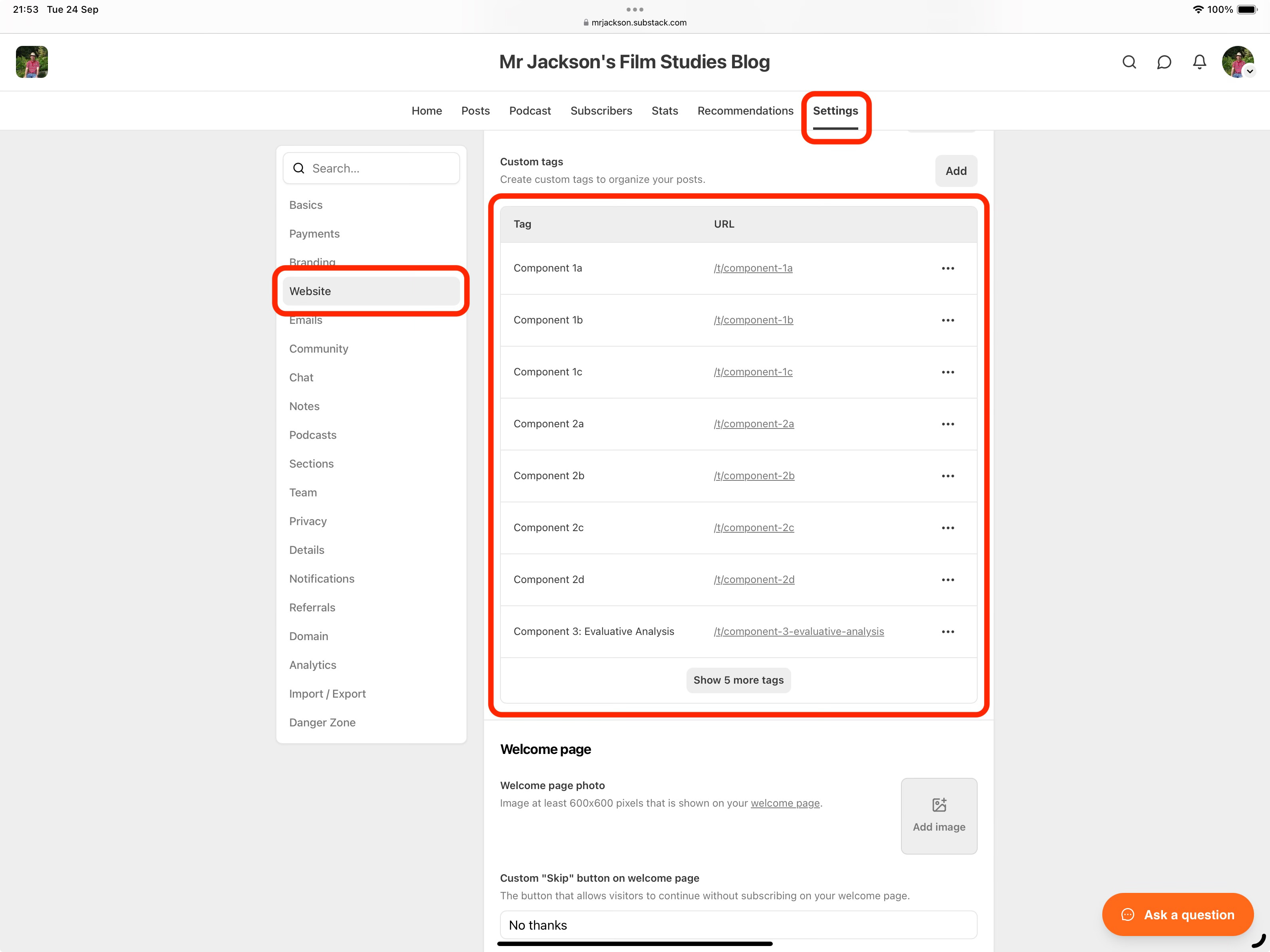
Task: Open the /t/component-1a link
Action: pos(753,268)
